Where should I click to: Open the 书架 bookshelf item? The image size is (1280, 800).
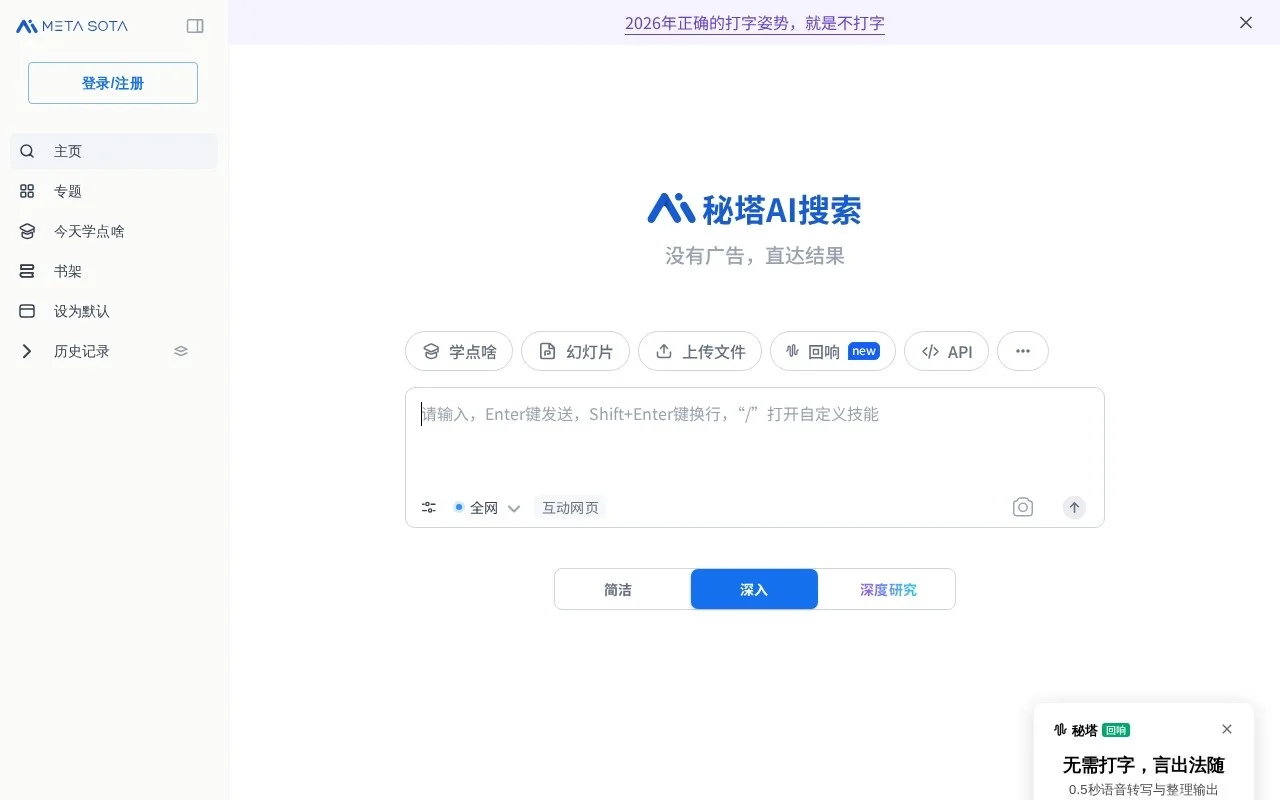pyautogui.click(x=114, y=271)
